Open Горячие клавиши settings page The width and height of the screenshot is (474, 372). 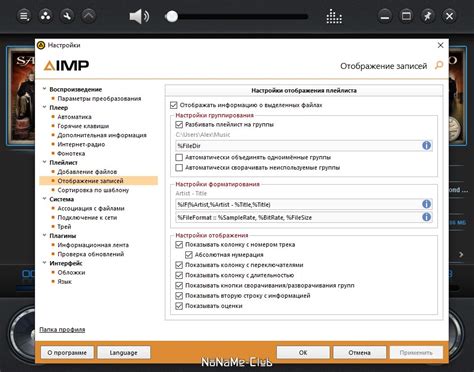pos(83,126)
